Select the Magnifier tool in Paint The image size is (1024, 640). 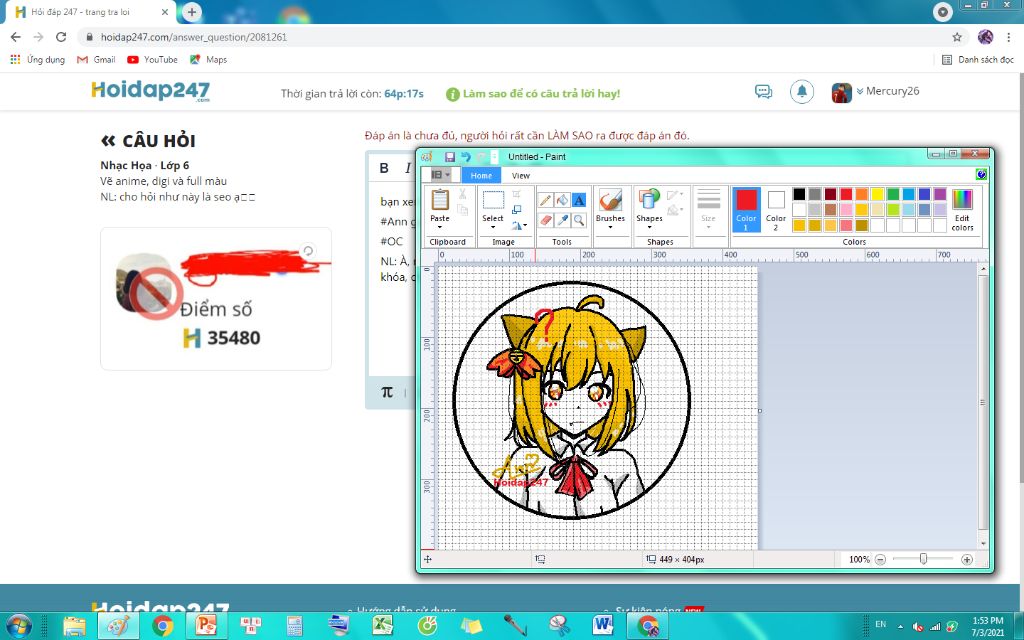tap(579, 221)
